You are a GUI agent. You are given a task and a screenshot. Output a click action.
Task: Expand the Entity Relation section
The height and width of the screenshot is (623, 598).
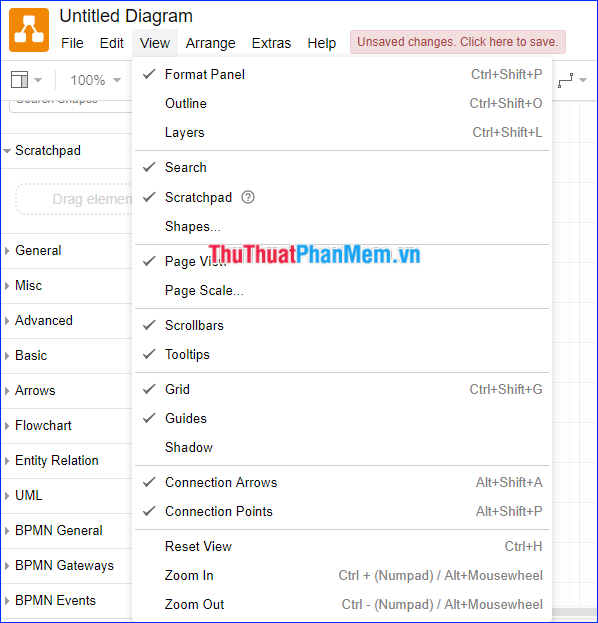[x=67, y=460]
